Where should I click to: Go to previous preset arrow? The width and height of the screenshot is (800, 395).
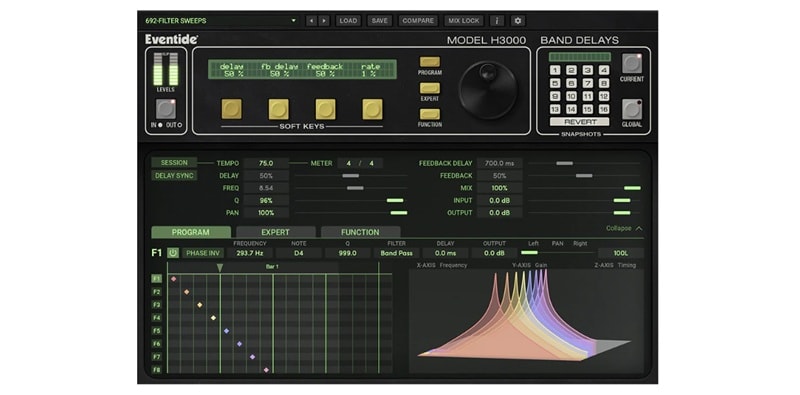tap(311, 21)
